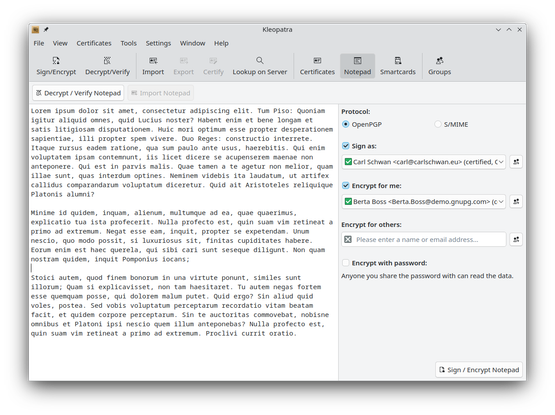
Task: Select the S/MIME protocol radio button
Action: click(x=438, y=124)
